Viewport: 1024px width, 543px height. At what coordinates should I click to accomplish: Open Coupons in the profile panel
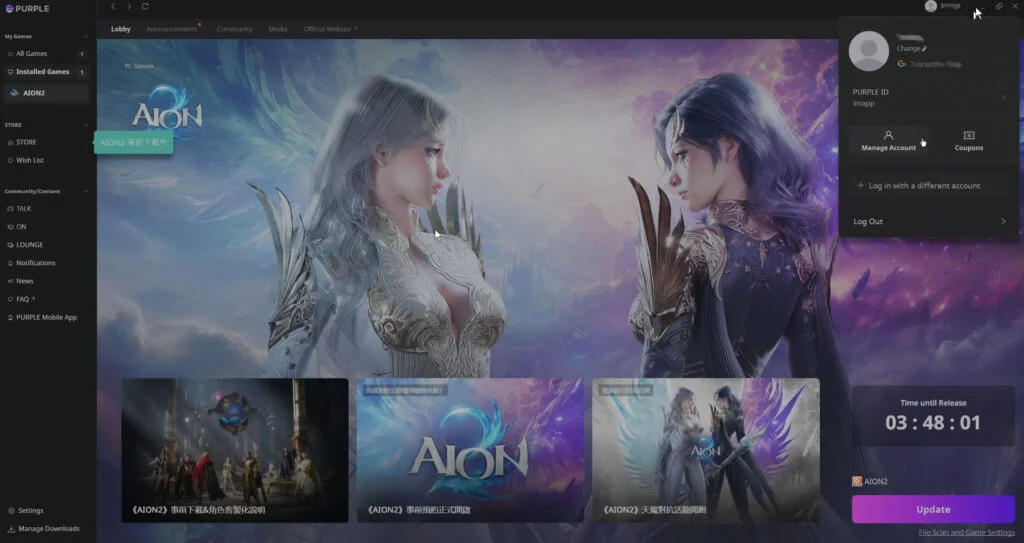[968, 140]
